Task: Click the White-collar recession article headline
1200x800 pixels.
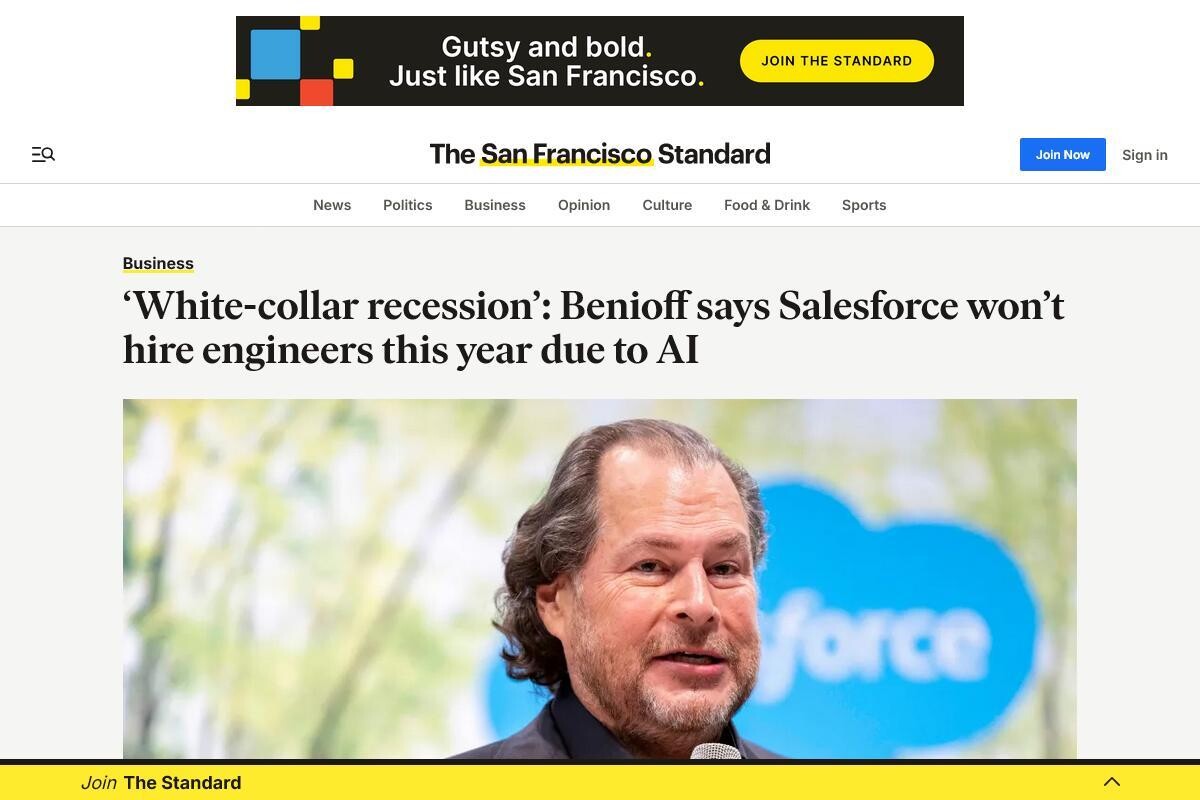Action: (593, 327)
